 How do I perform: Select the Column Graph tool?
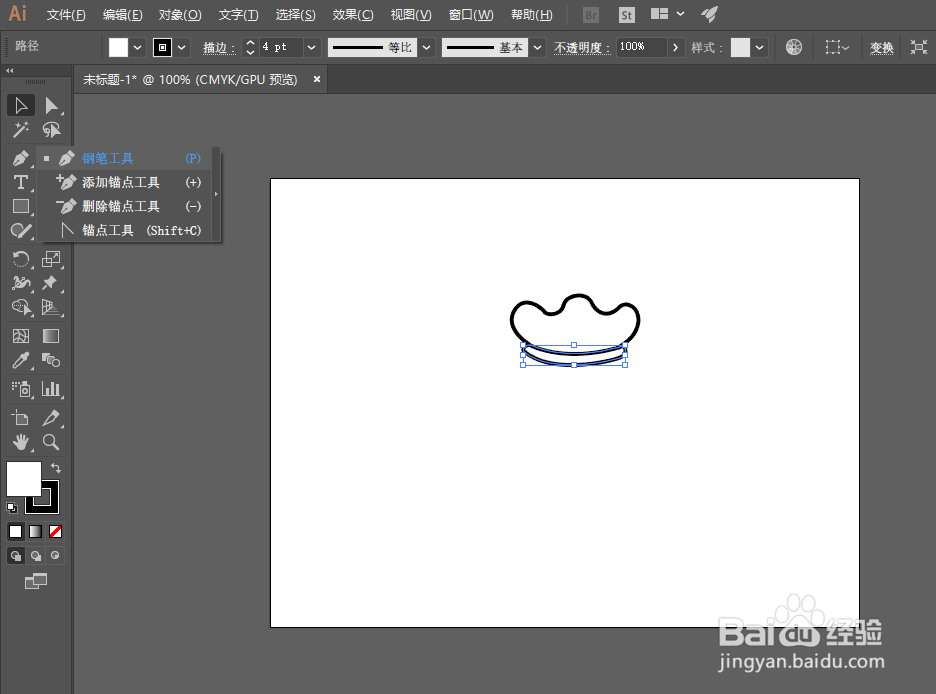point(51,389)
